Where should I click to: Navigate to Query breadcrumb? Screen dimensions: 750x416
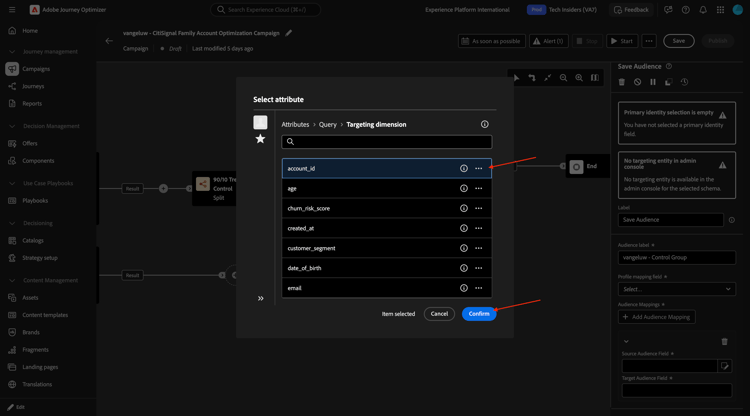coord(328,124)
